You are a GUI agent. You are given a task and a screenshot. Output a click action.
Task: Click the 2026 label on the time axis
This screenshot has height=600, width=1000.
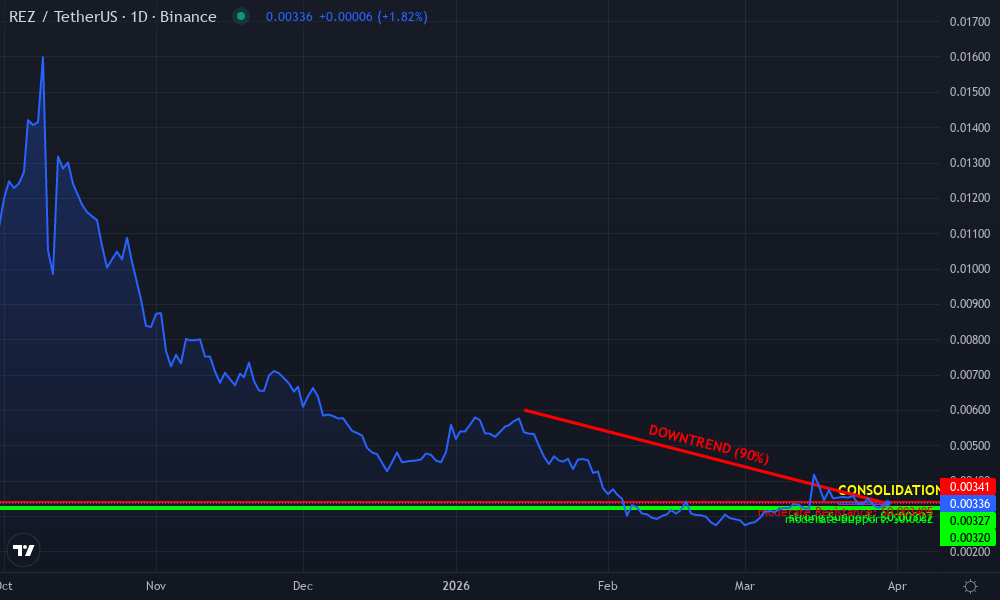pyautogui.click(x=456, y=586)
